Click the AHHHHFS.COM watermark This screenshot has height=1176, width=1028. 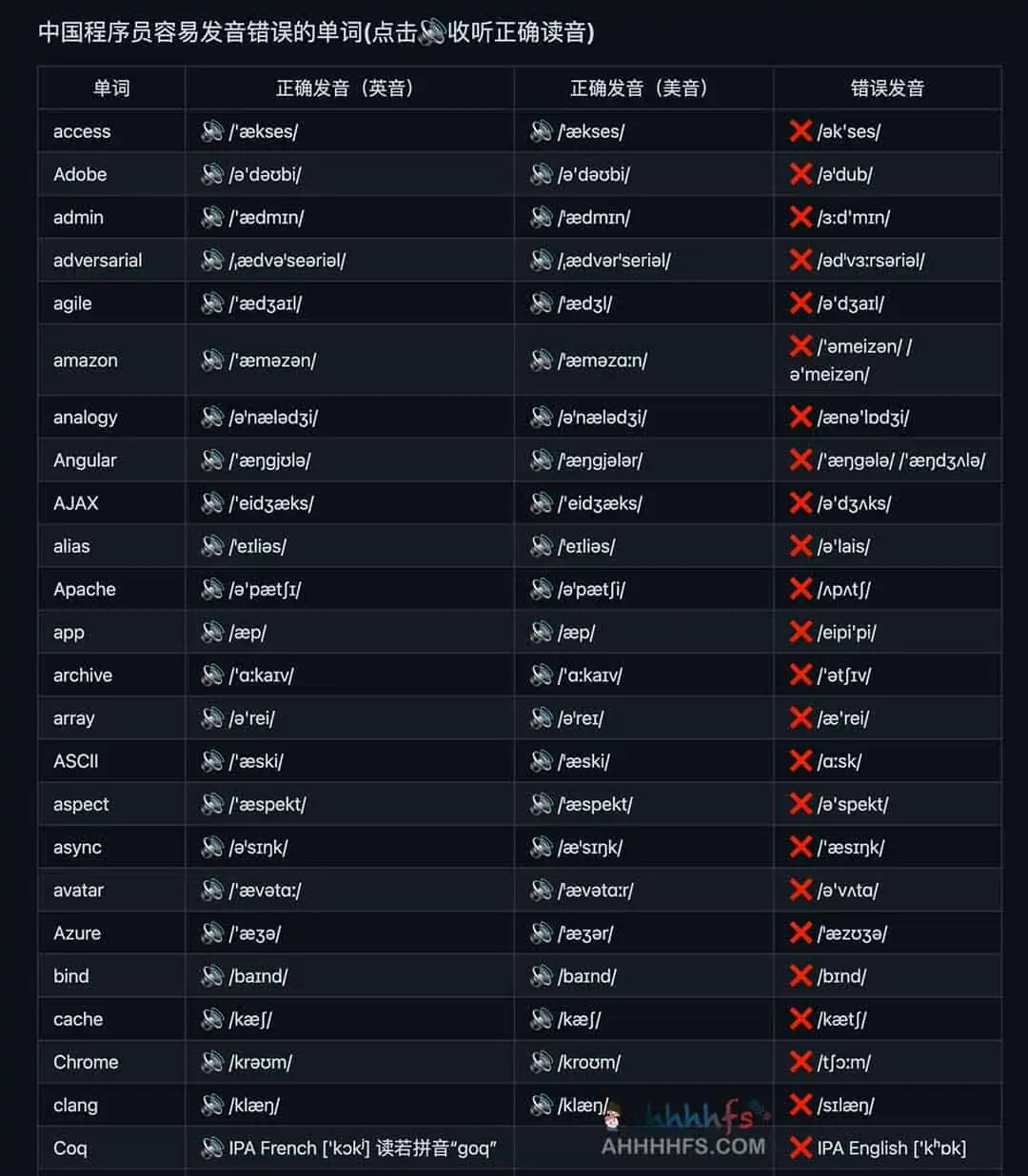(x=682, y=1146)
